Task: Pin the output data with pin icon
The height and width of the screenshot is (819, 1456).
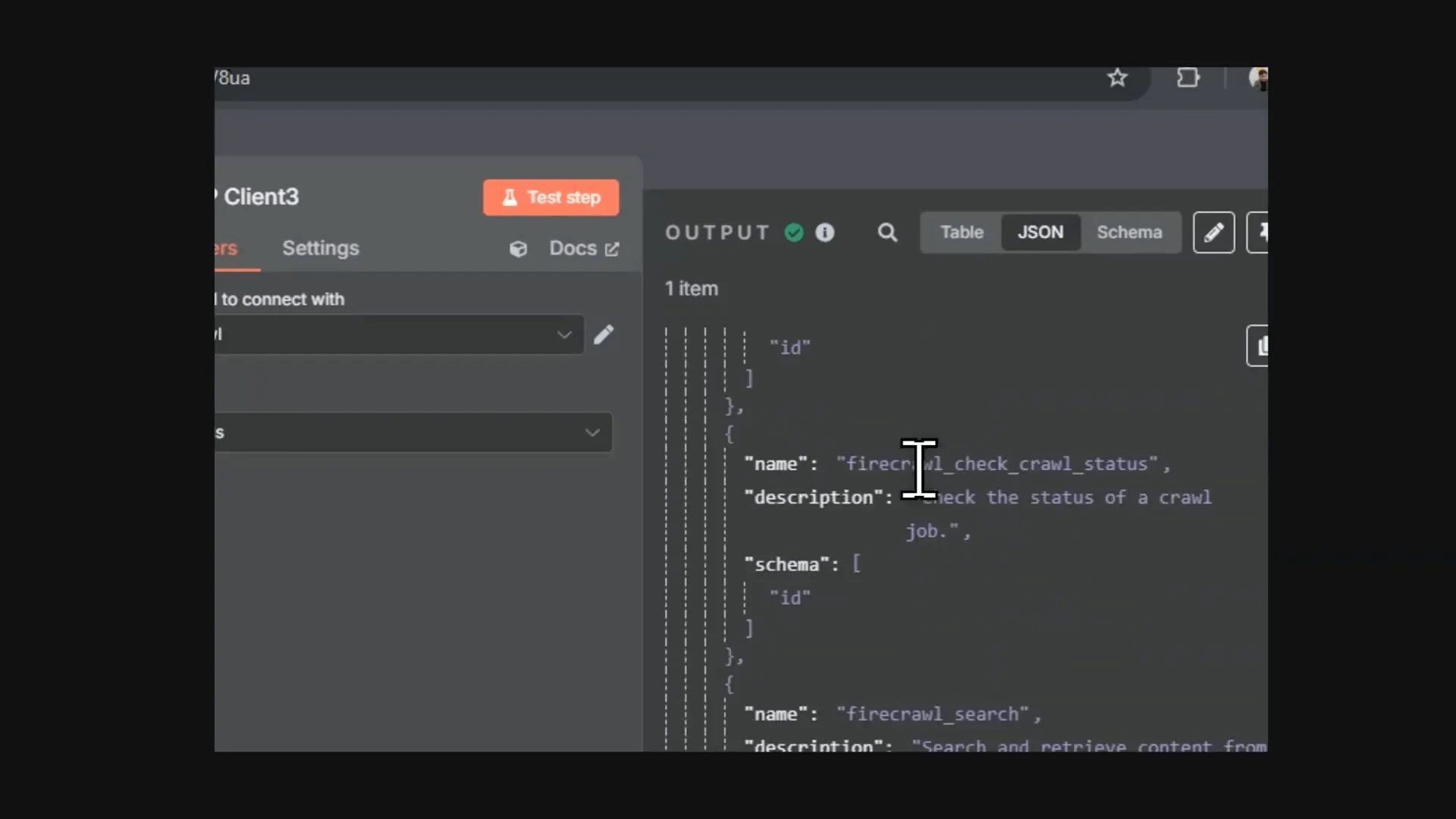Action: [1259, 232]
